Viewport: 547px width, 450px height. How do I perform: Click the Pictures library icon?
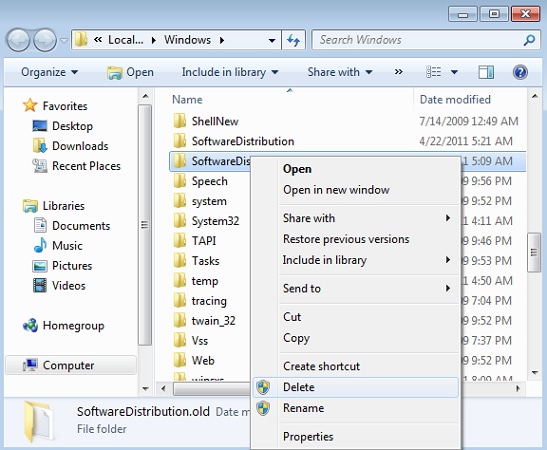(x=40, y=266)
